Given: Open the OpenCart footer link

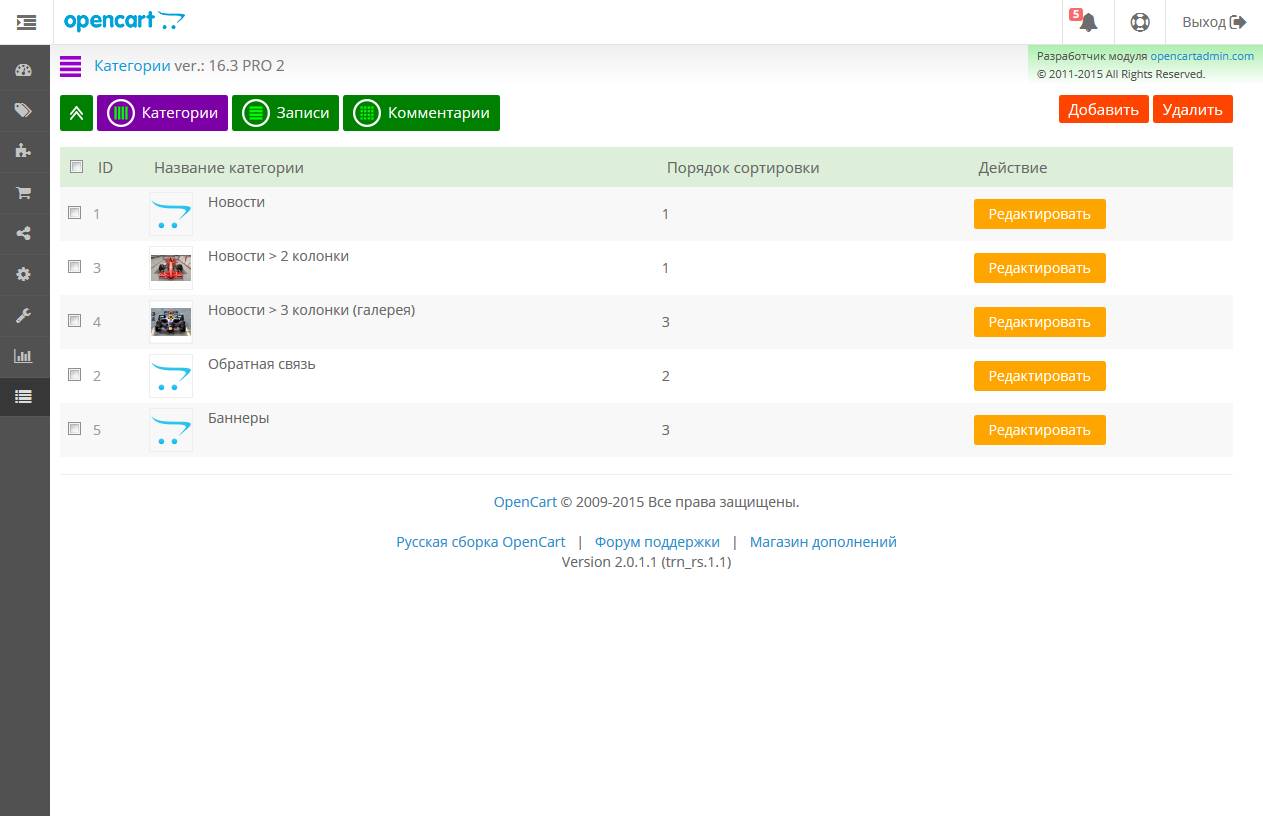Looking at the screenshot, I should click(x=525, y=502).
